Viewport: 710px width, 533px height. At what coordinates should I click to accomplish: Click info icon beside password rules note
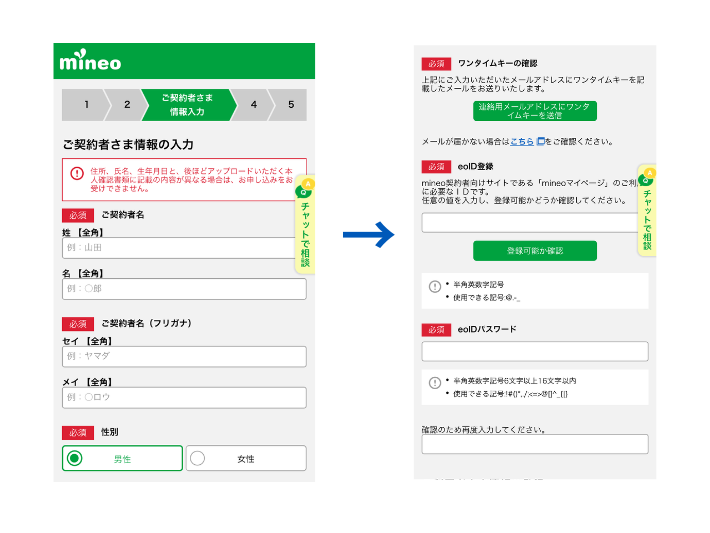click(435, 383)
